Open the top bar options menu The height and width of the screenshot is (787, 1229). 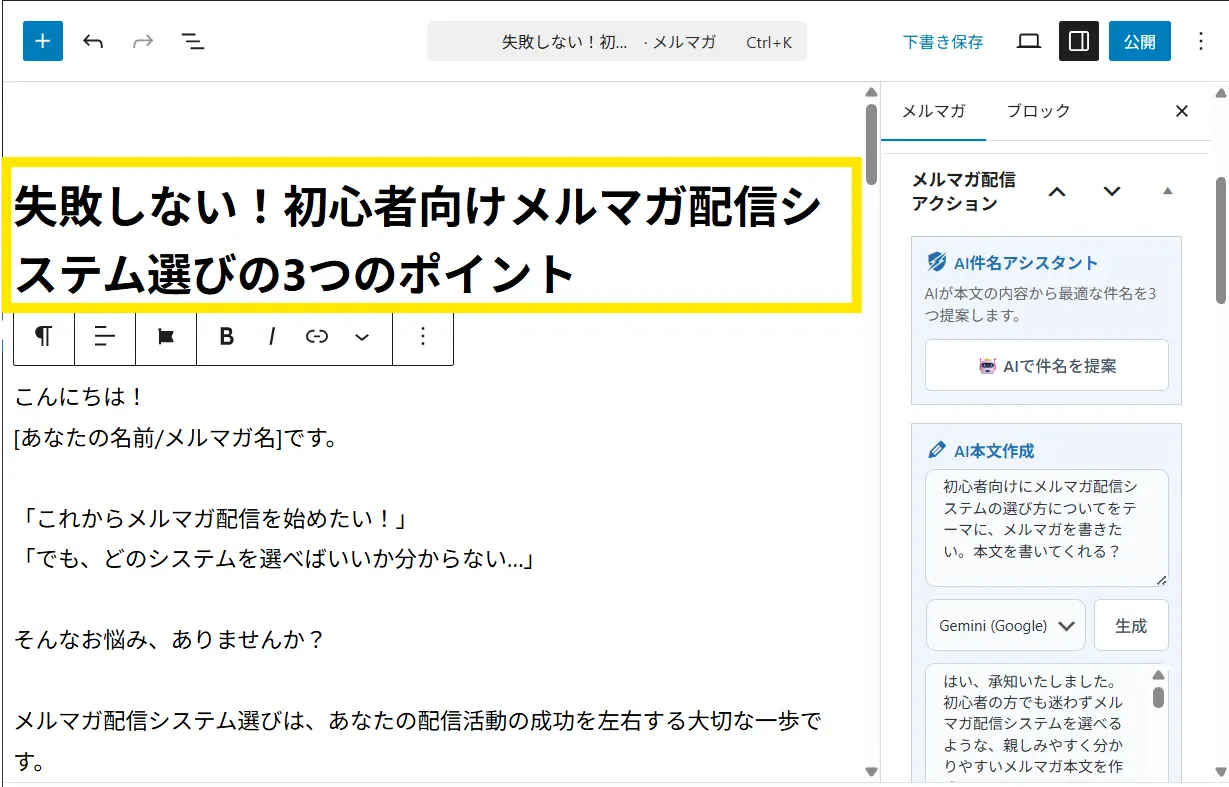pyautogui.click(x=1201, y=42)
